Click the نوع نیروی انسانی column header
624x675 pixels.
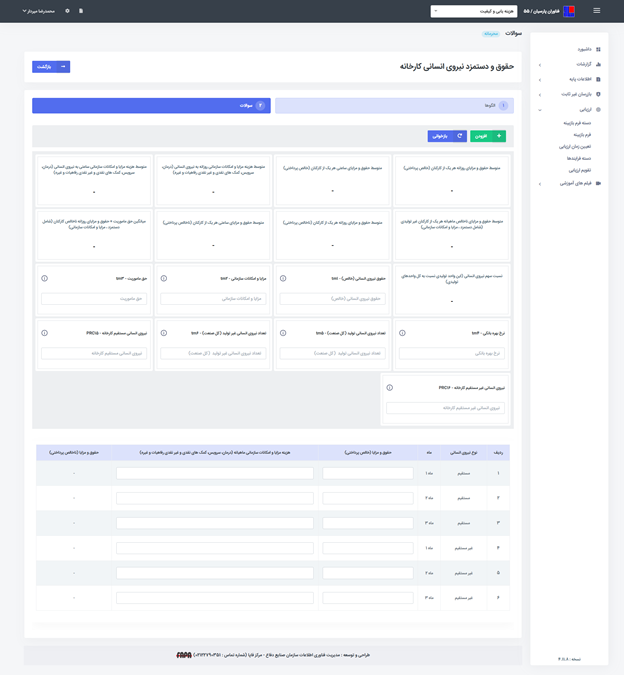click(x=463, y=453)
